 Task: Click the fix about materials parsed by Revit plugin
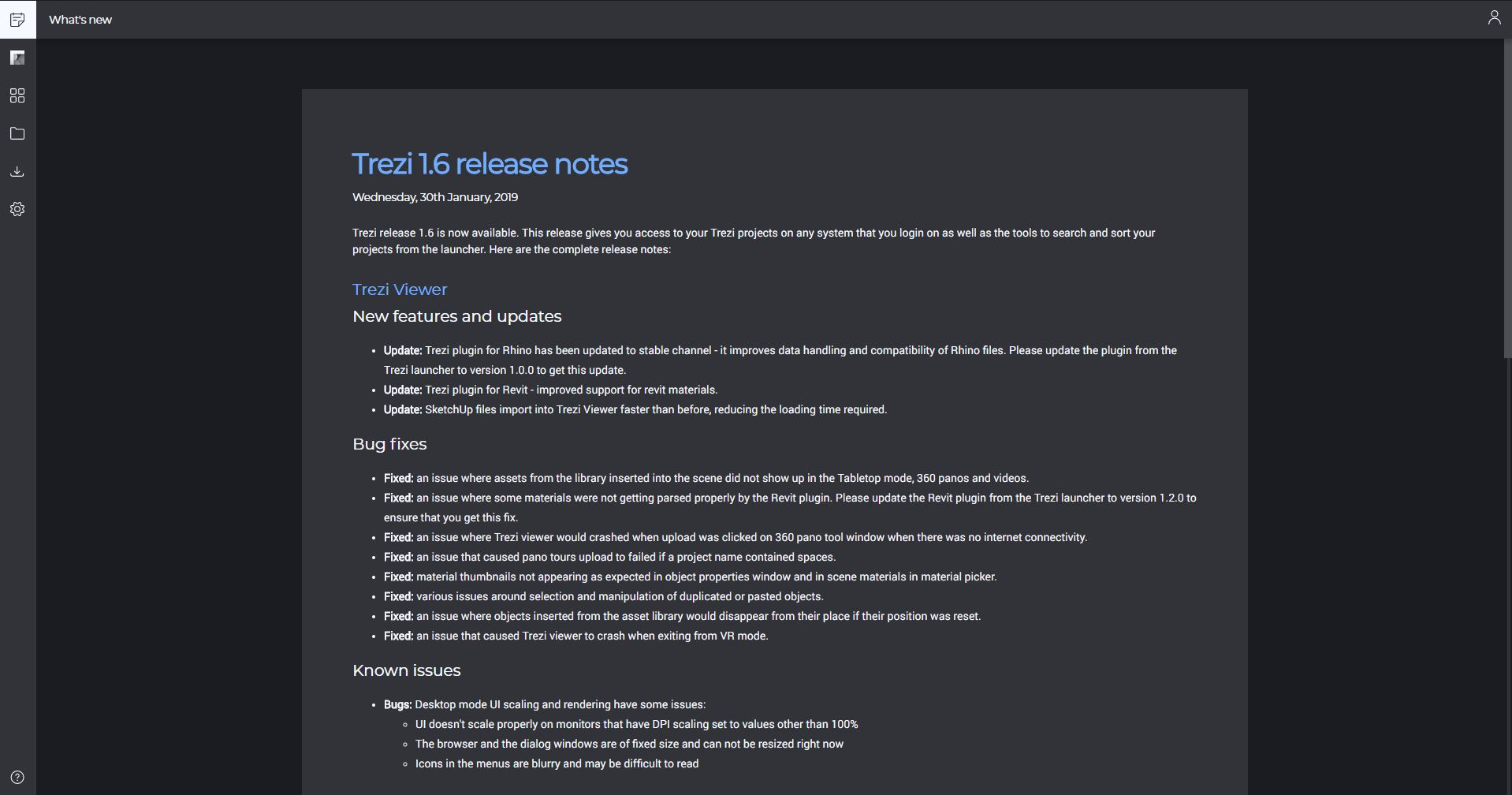click(x=790, y=507)
